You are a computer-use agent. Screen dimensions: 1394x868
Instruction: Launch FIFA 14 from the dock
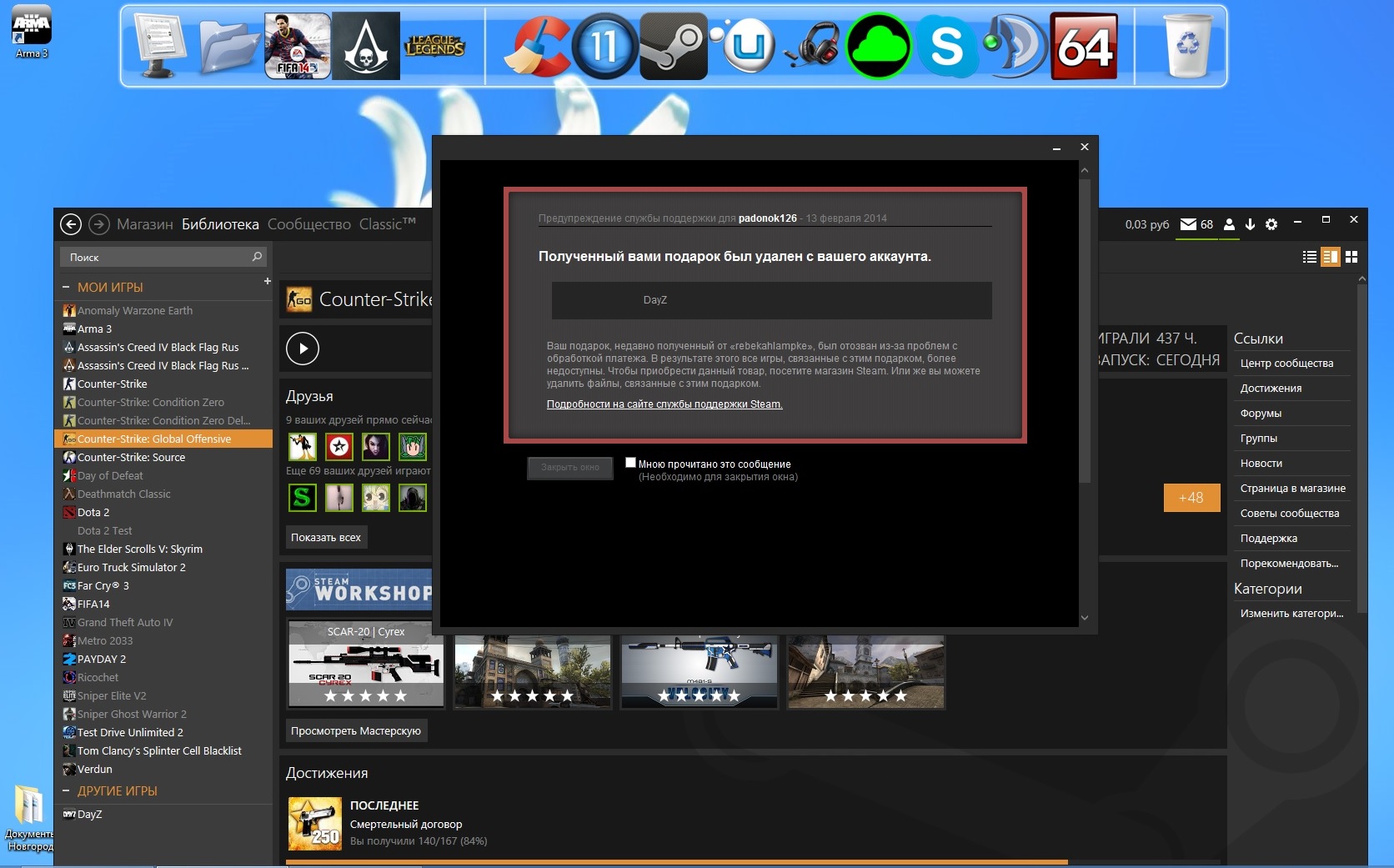click(x=298, y=46)
